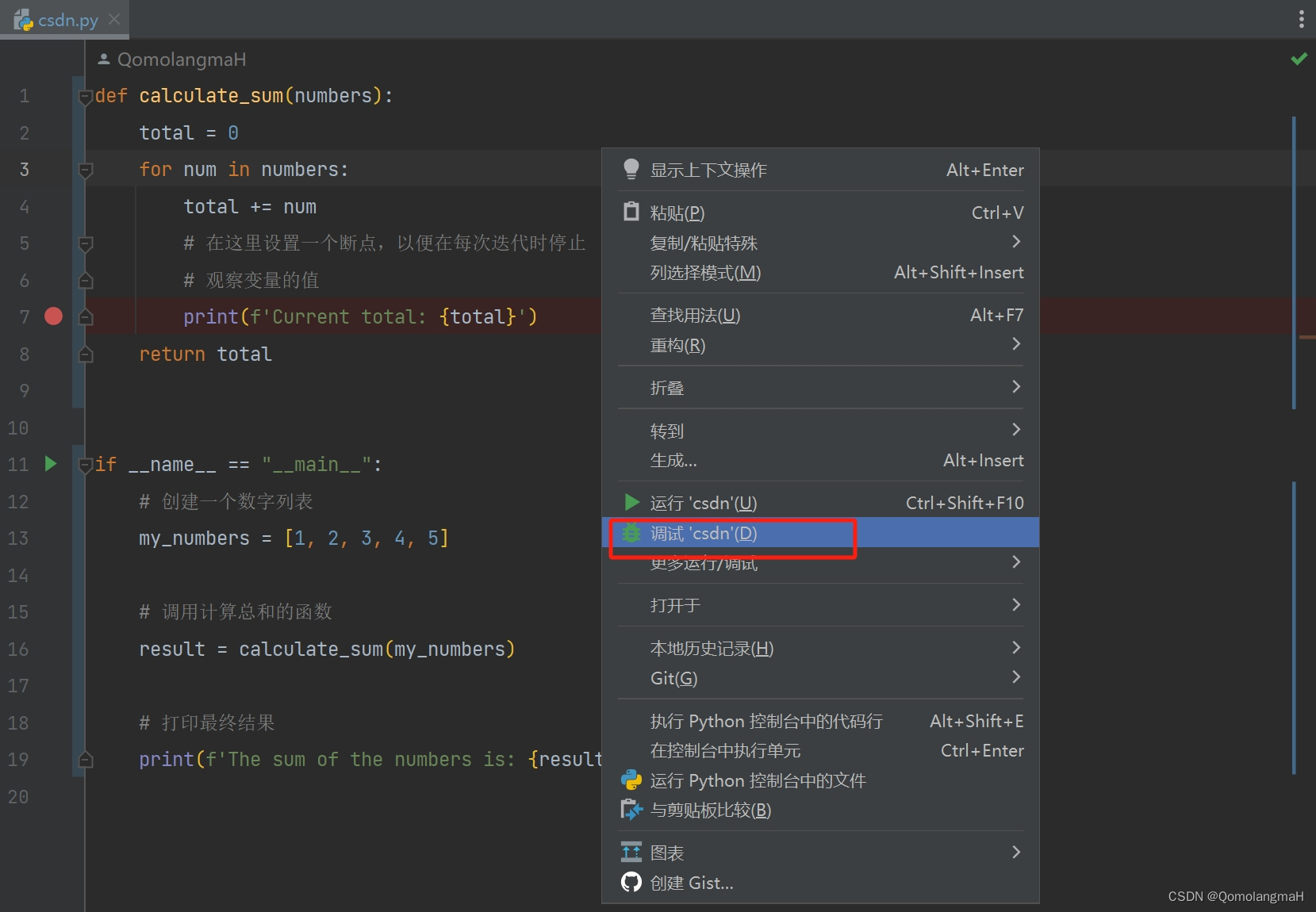Expand the Git(G) submenu

(820, 679)
